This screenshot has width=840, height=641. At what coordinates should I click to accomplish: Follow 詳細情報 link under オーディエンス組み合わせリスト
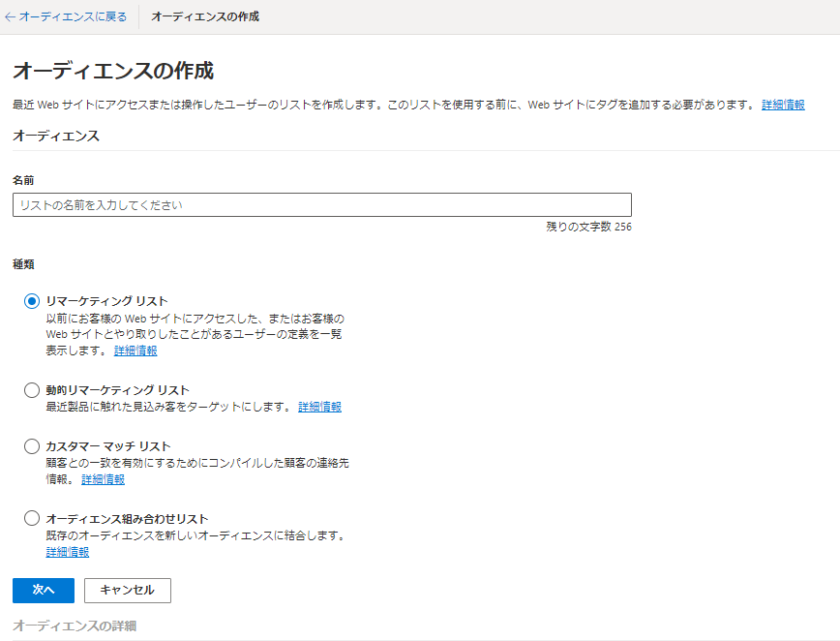click(x=67, y=552)
